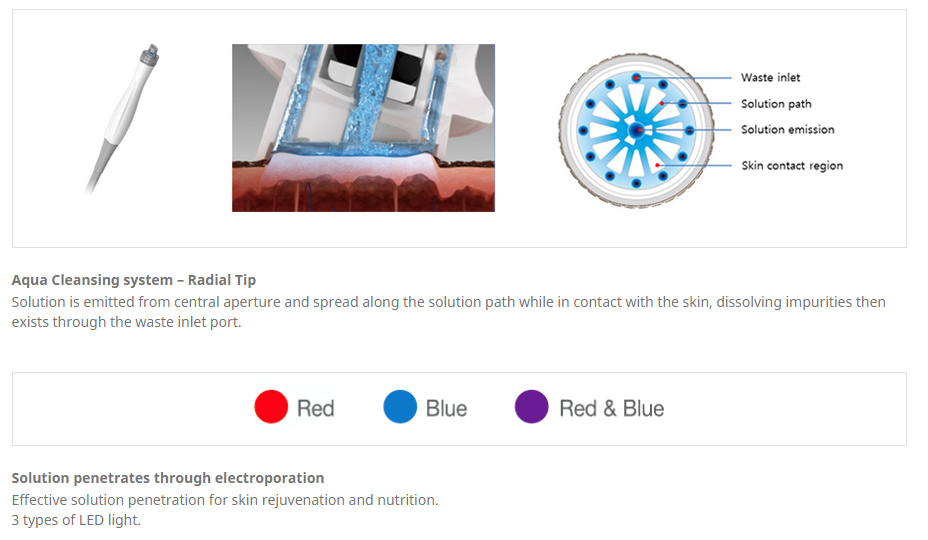Click the top waste inlet dot on diagram
This screenshot has height=540, width=928.
636,78
